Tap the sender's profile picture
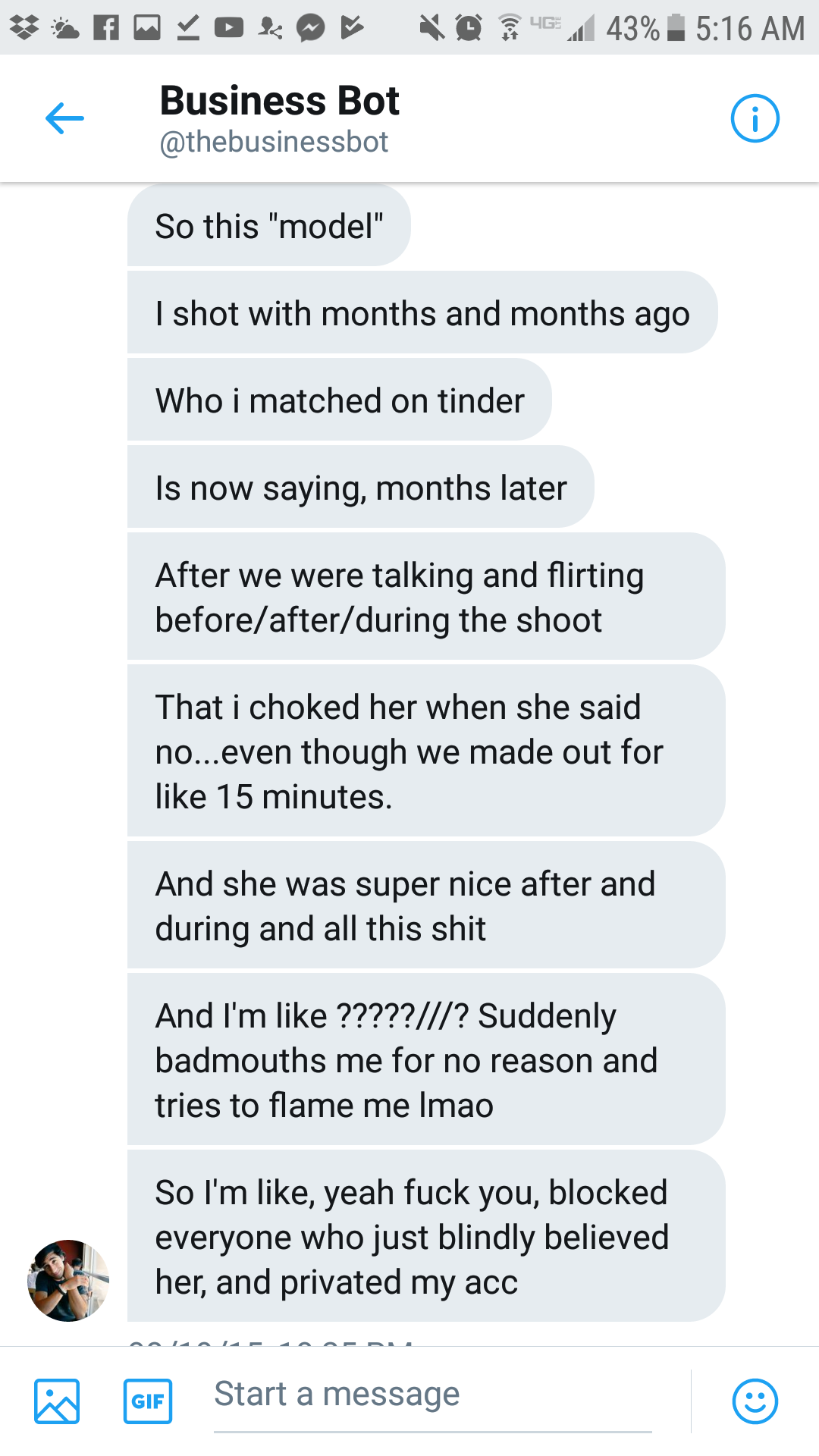 click(x=68, y=1281)
